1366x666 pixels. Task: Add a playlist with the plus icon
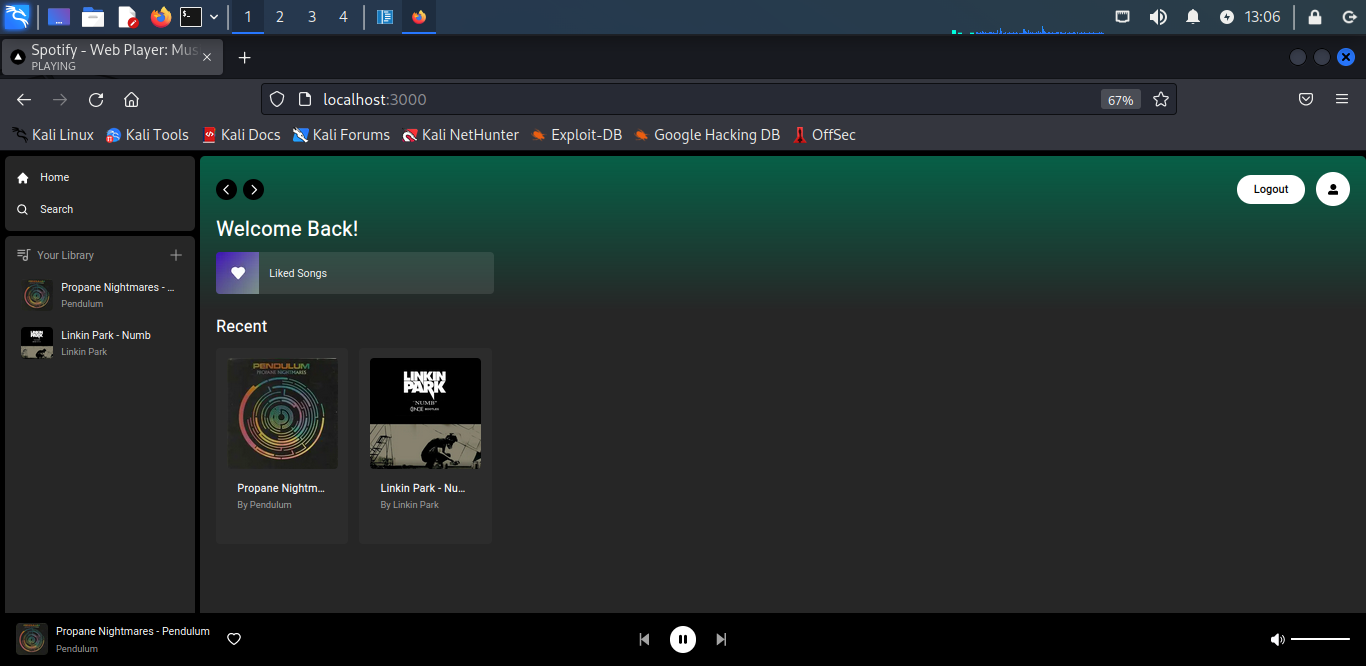coord(176,255)
